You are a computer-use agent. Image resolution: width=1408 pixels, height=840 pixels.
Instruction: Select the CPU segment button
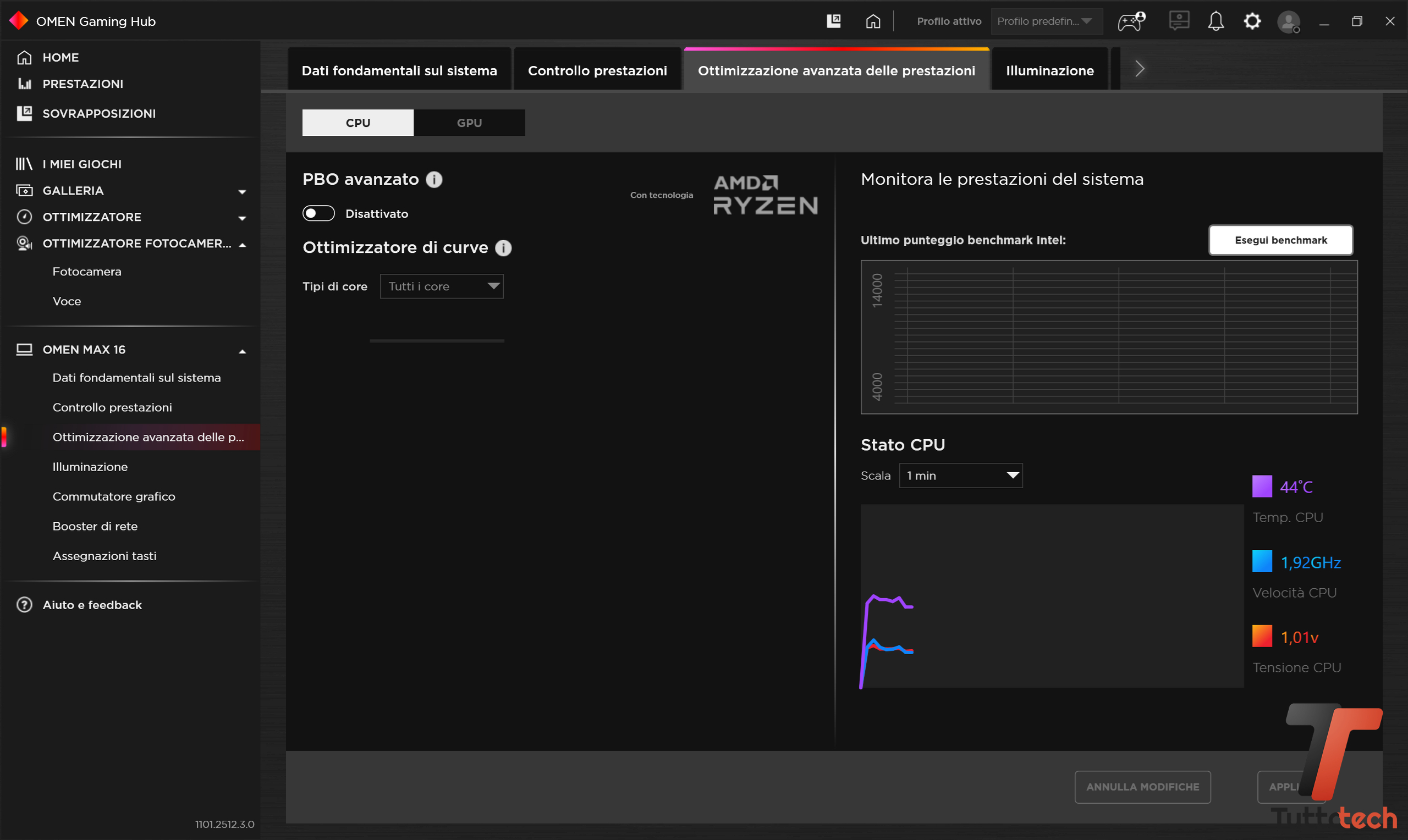[358, 123]
